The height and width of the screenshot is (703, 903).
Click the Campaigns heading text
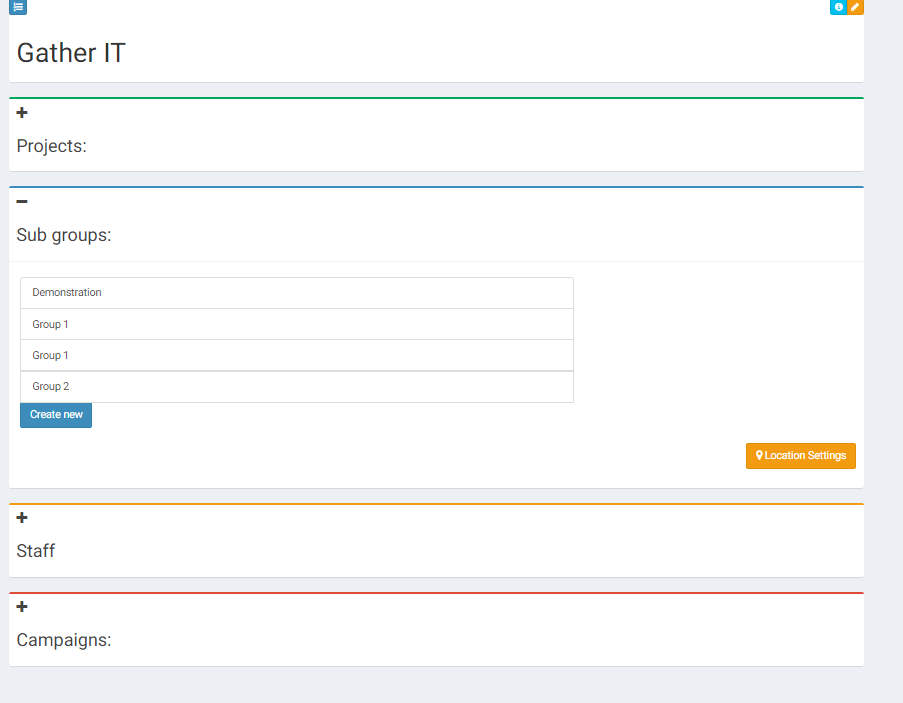64,640
